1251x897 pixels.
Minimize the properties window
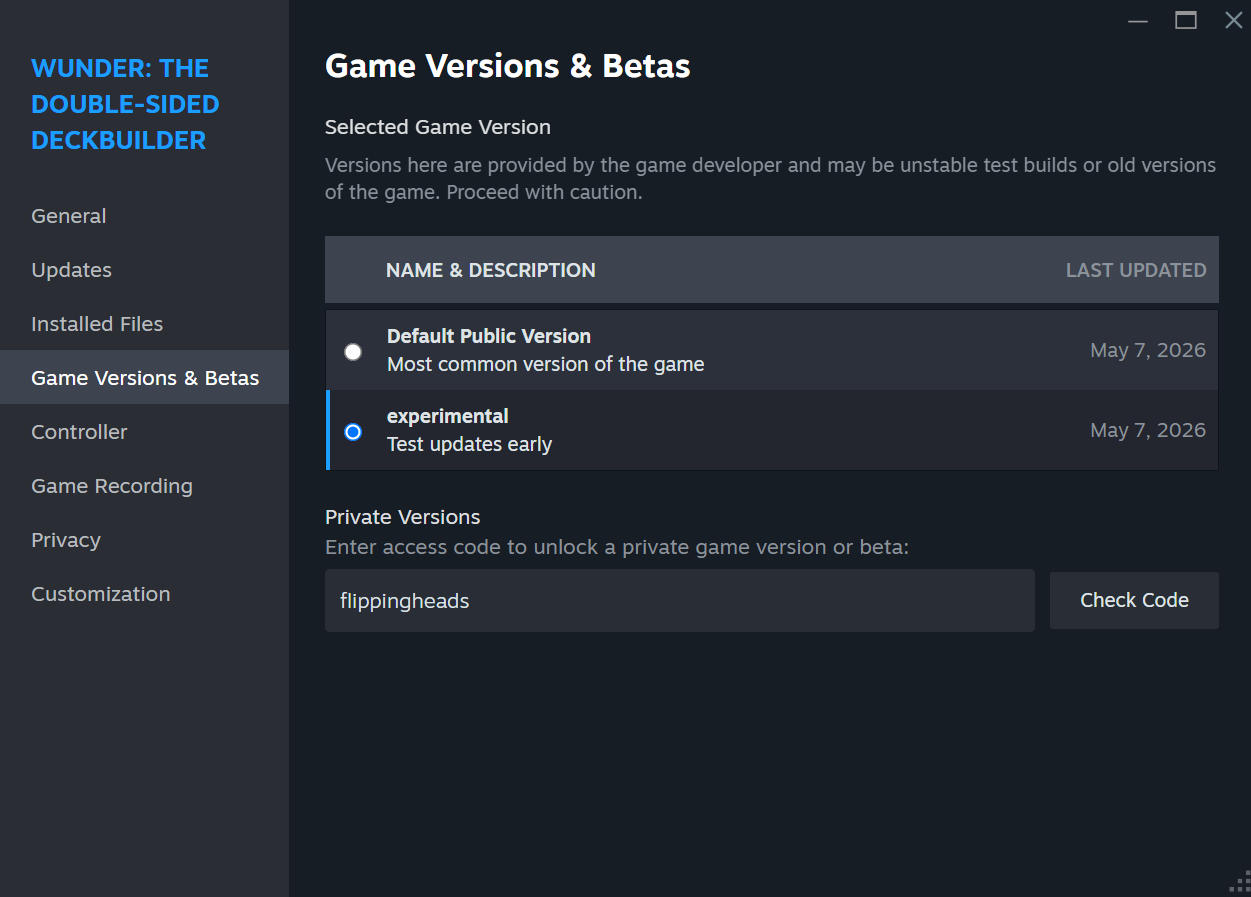click(x=1138, y=20)
